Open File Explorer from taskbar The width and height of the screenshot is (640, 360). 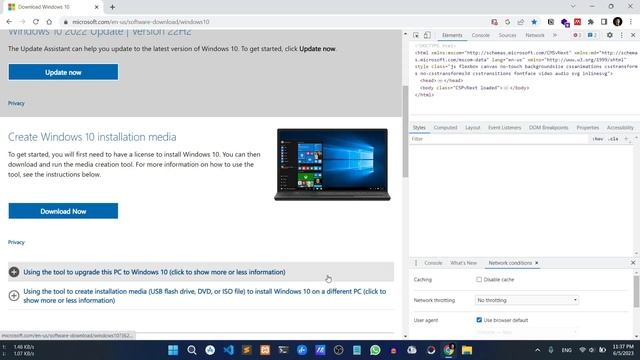tap(467, 350)
